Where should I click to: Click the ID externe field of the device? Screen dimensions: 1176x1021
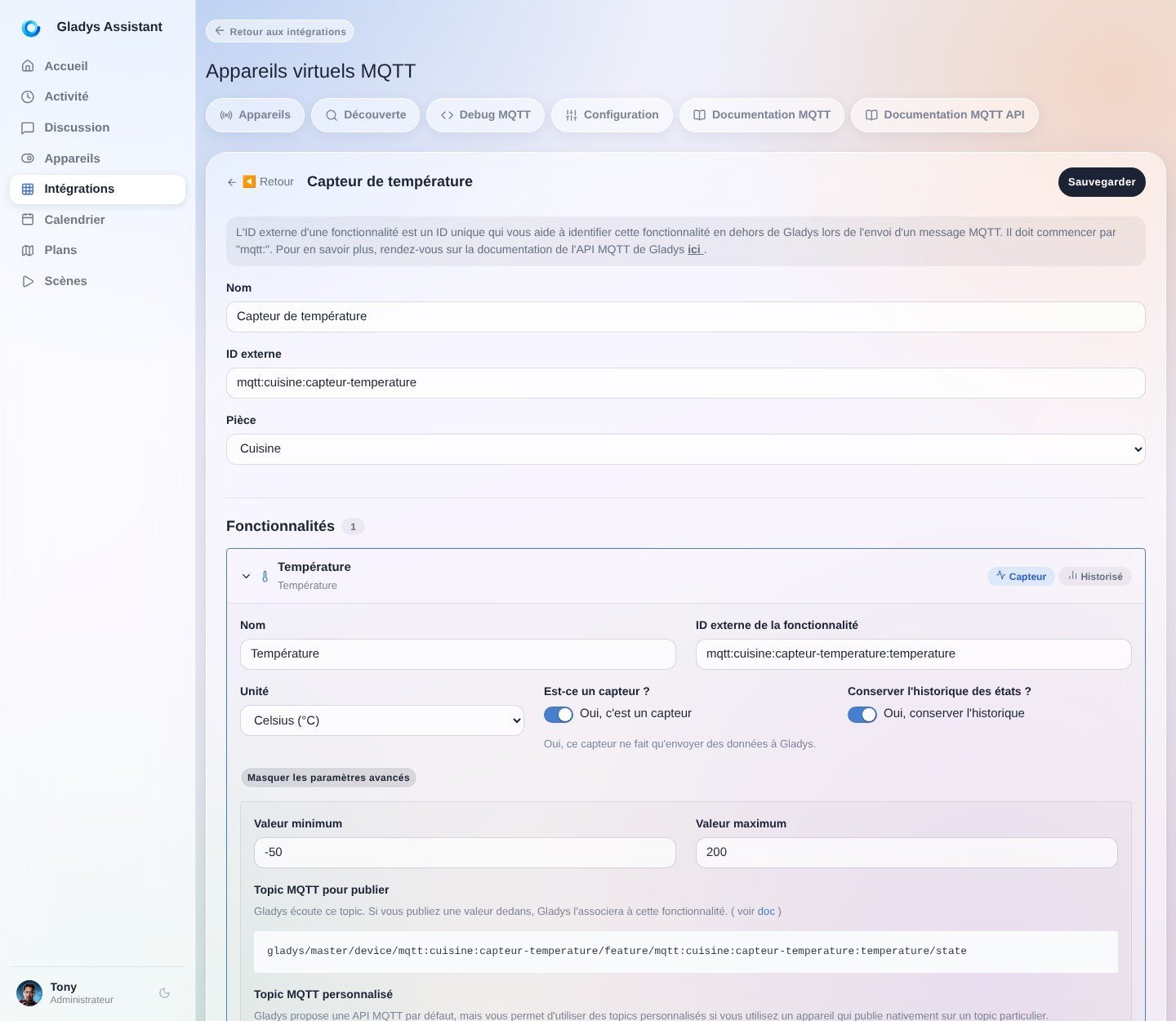685,383
